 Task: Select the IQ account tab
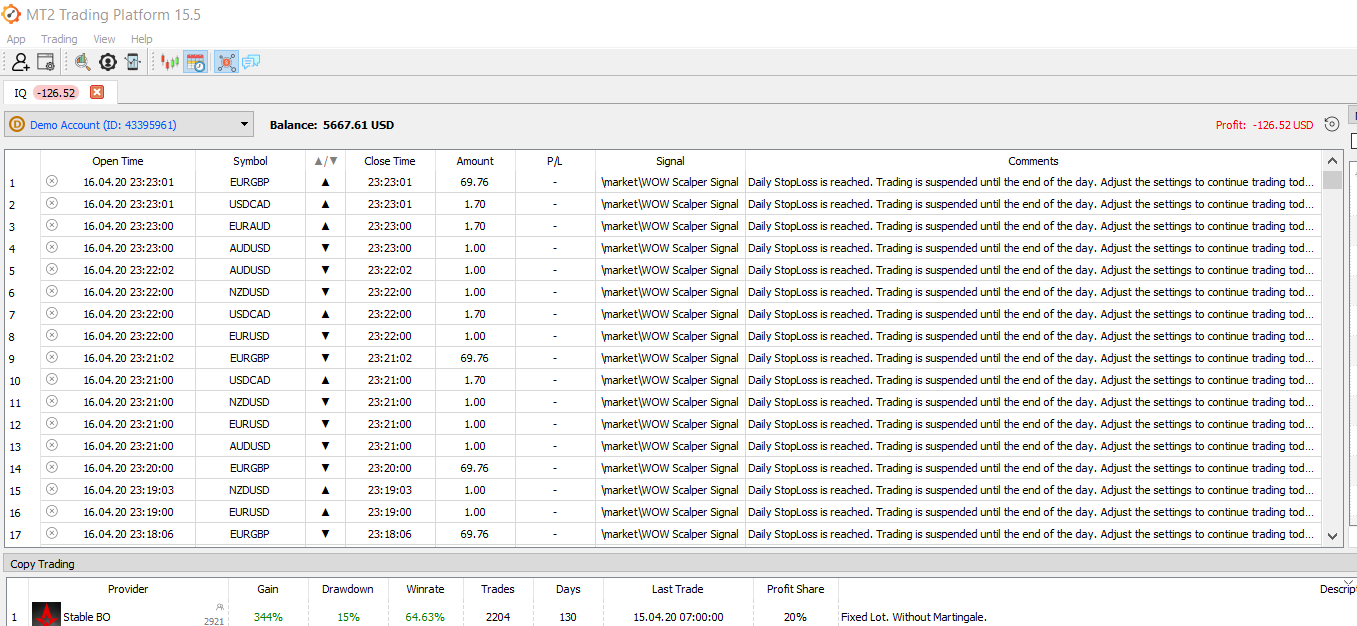59,92
